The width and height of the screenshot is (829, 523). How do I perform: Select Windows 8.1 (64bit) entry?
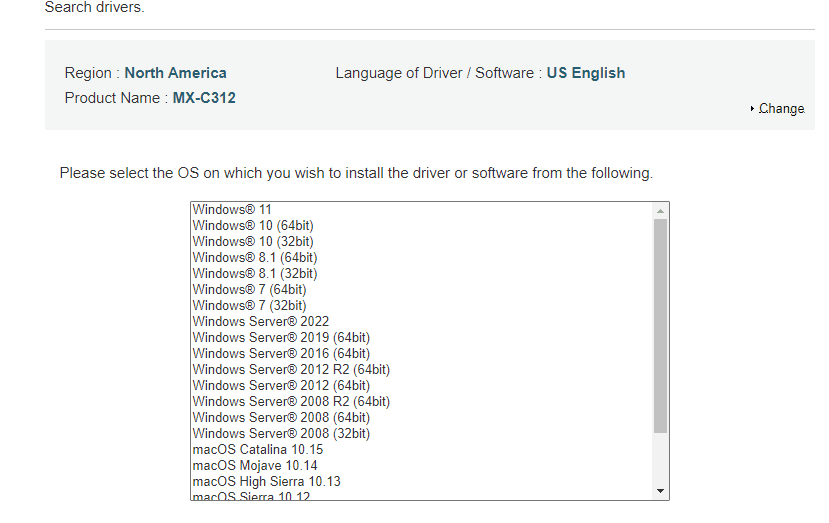(x=255, y=258)
